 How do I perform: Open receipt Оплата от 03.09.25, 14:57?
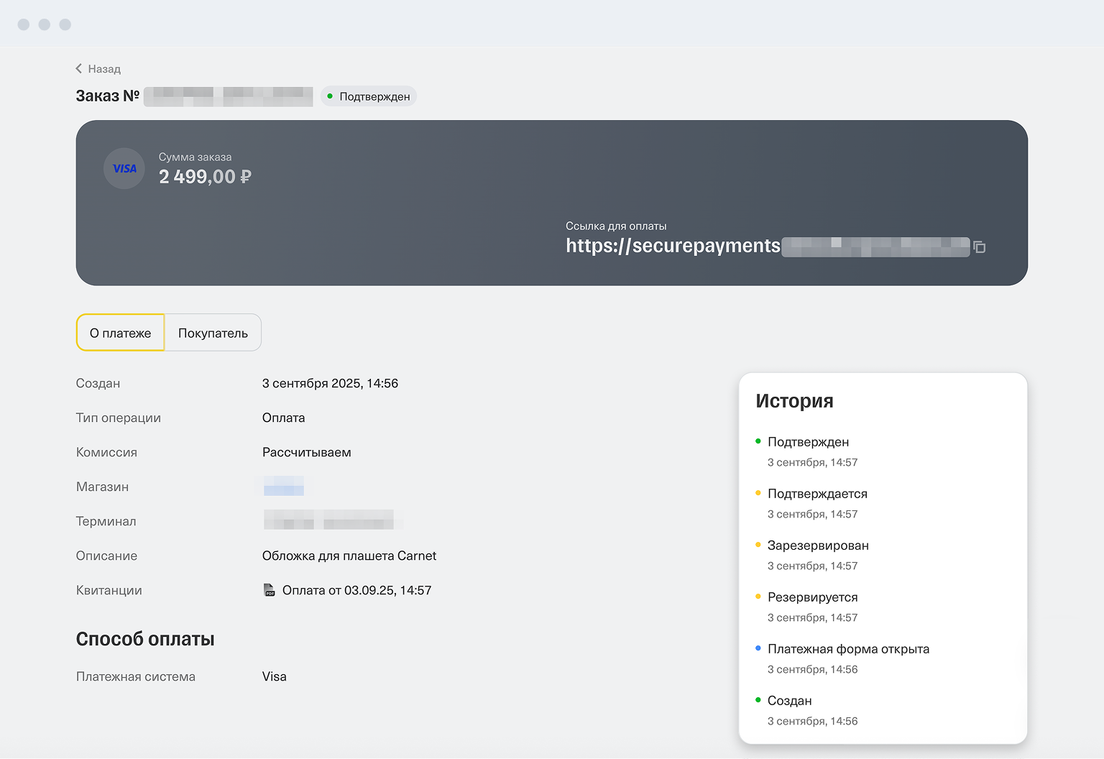pos(356,591)
